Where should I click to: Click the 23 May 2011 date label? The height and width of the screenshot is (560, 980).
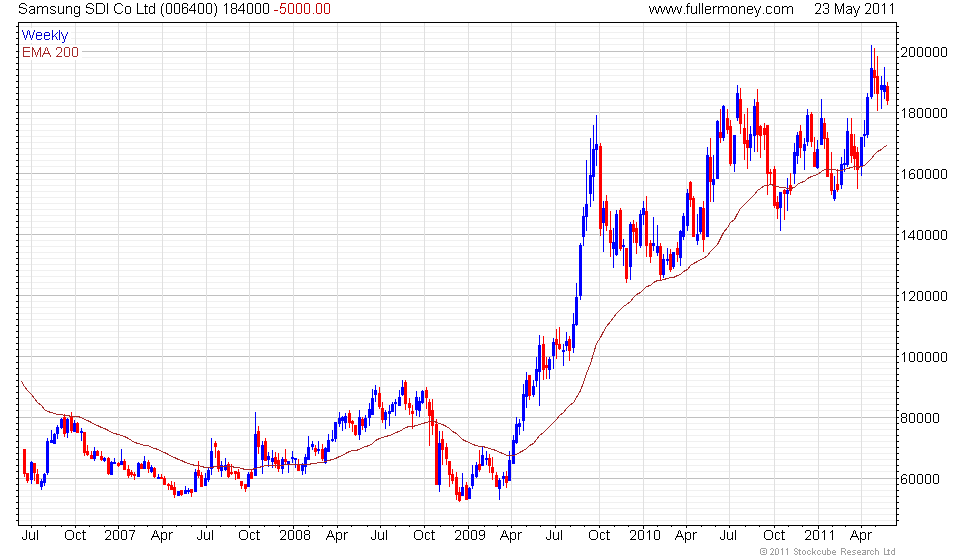point(854,9)
